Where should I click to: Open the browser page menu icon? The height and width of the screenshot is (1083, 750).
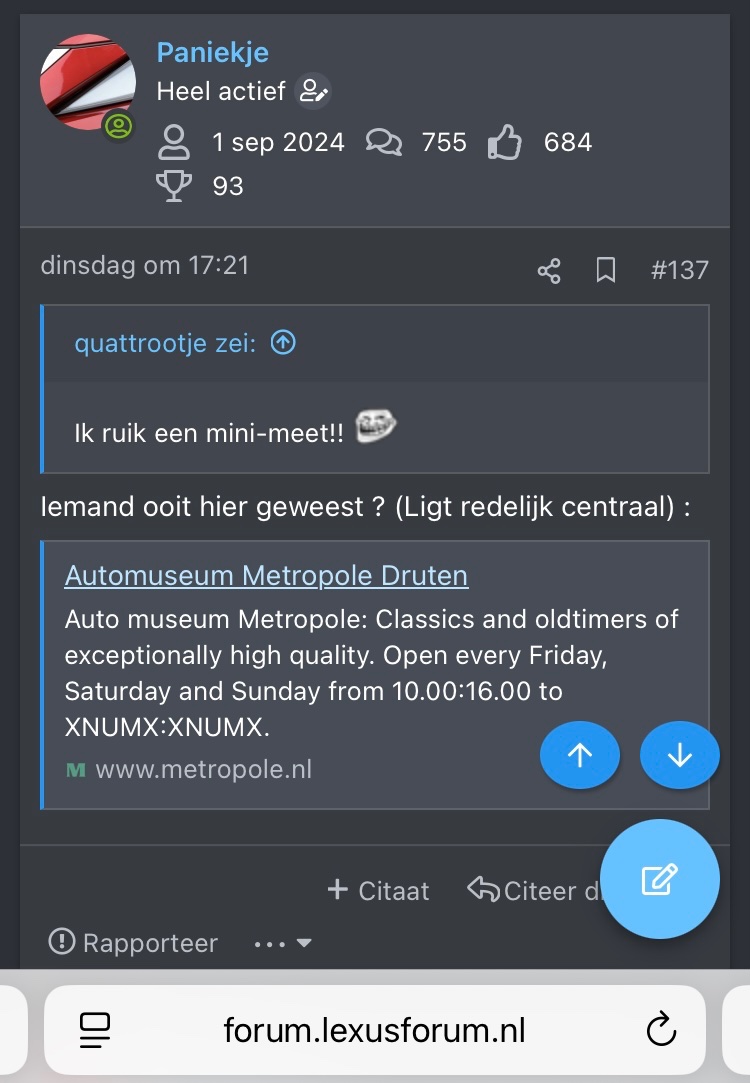tap(96, 1030)
